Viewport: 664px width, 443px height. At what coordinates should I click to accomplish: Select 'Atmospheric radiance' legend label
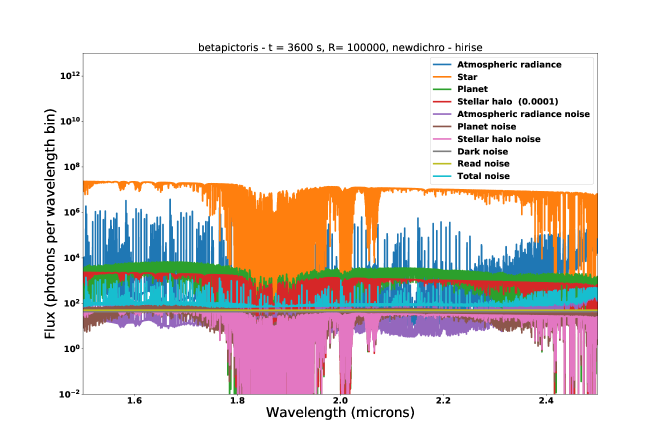point(509,65)
